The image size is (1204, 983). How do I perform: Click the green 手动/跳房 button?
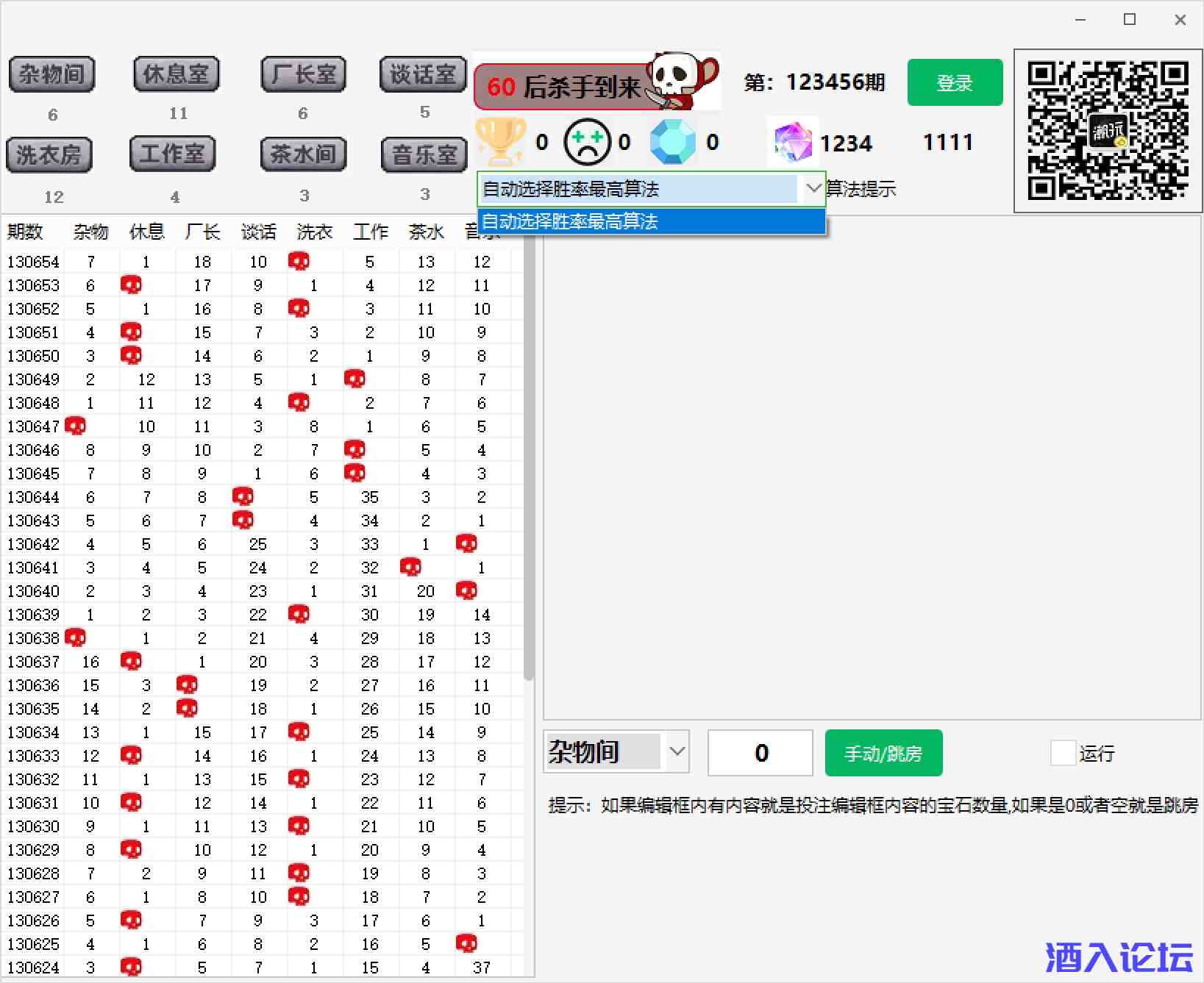tap(883, 753)
